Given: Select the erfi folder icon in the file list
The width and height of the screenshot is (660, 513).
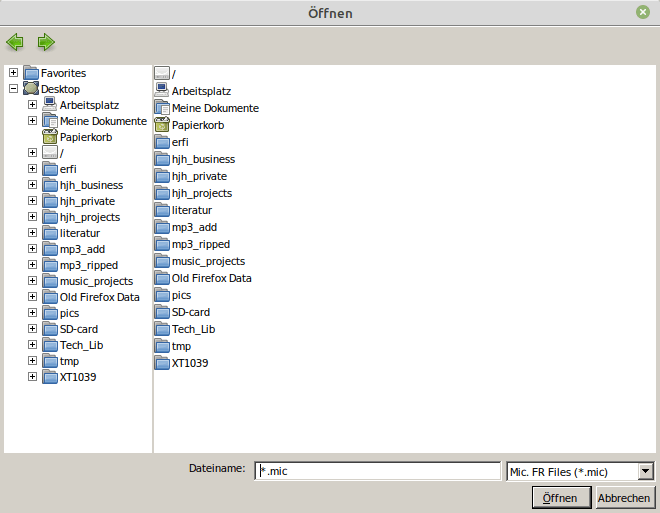Looking at the screenshot, I should (x=162, y=142).
